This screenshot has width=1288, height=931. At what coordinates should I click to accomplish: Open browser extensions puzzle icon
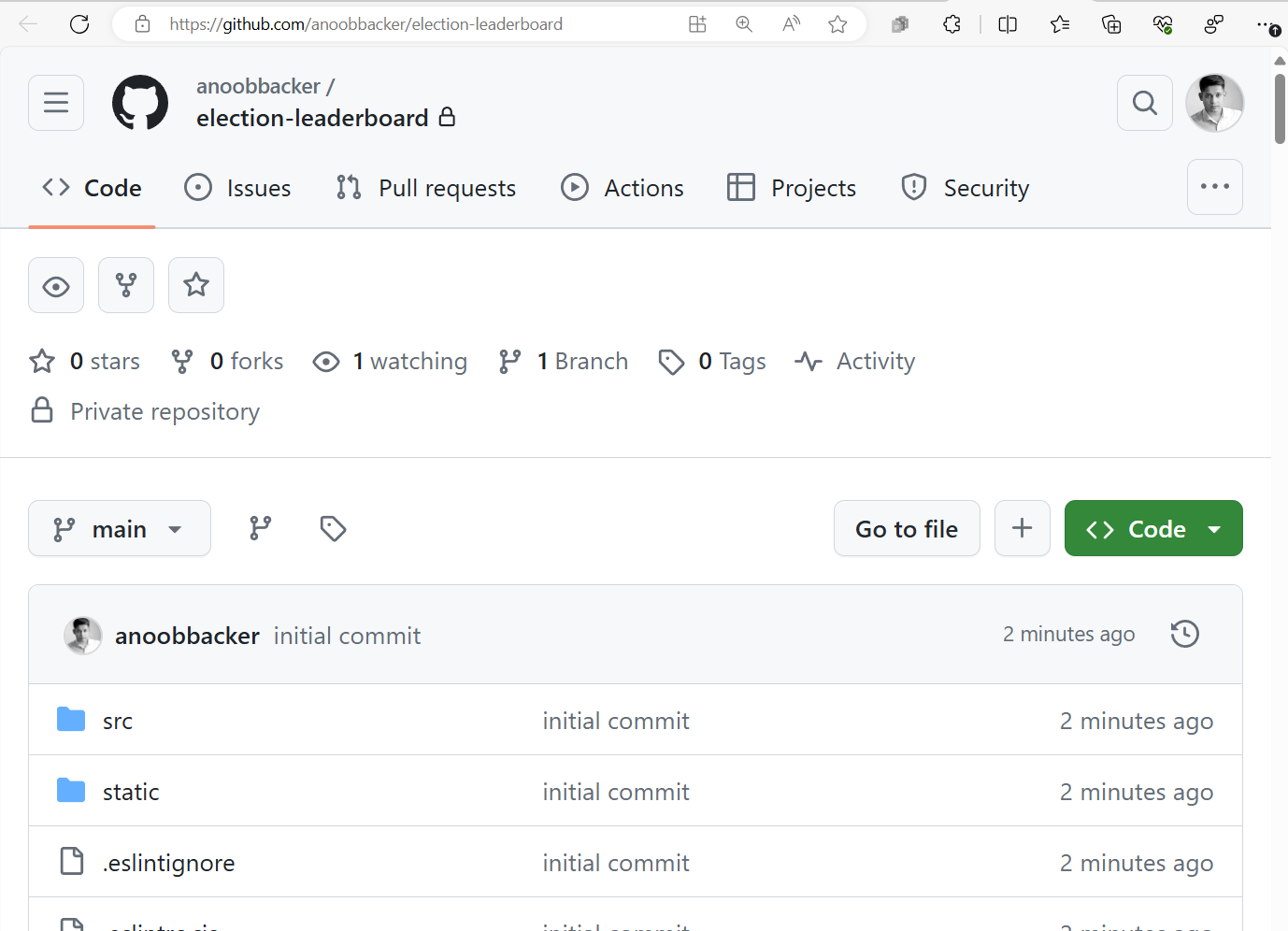point(952,24)
